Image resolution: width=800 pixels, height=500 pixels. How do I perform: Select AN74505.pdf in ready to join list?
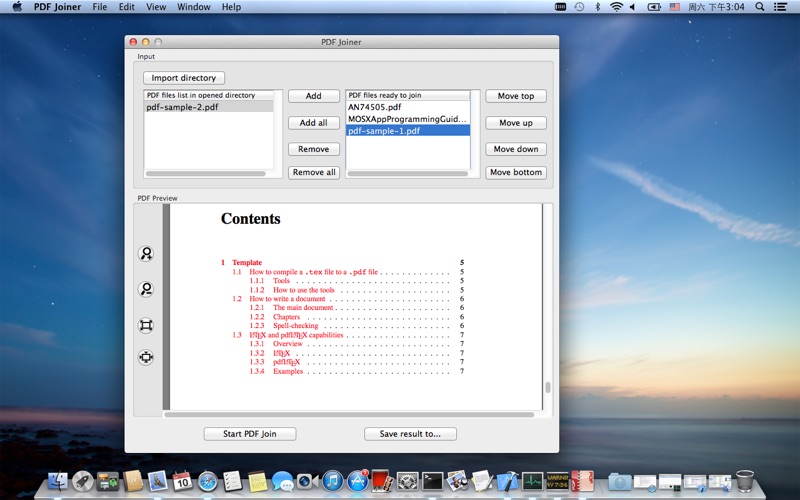408,107
